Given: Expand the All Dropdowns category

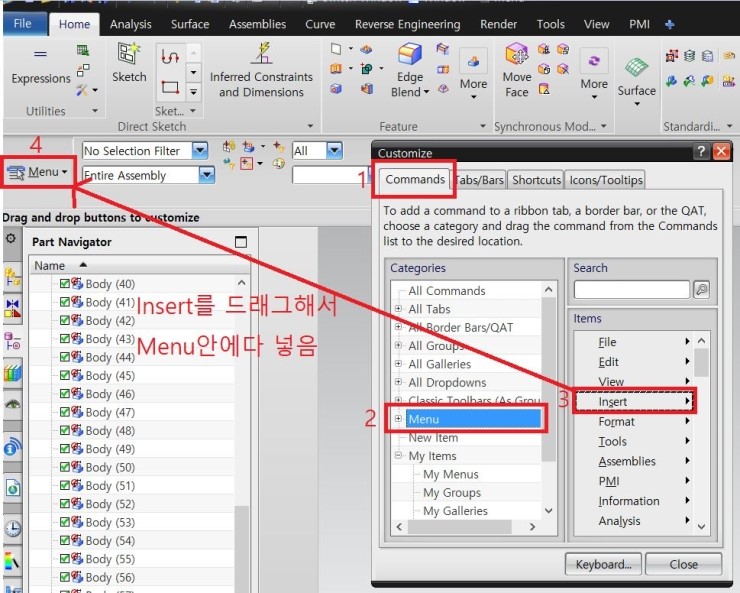Looking at the screenshot, I should point(398,382).
